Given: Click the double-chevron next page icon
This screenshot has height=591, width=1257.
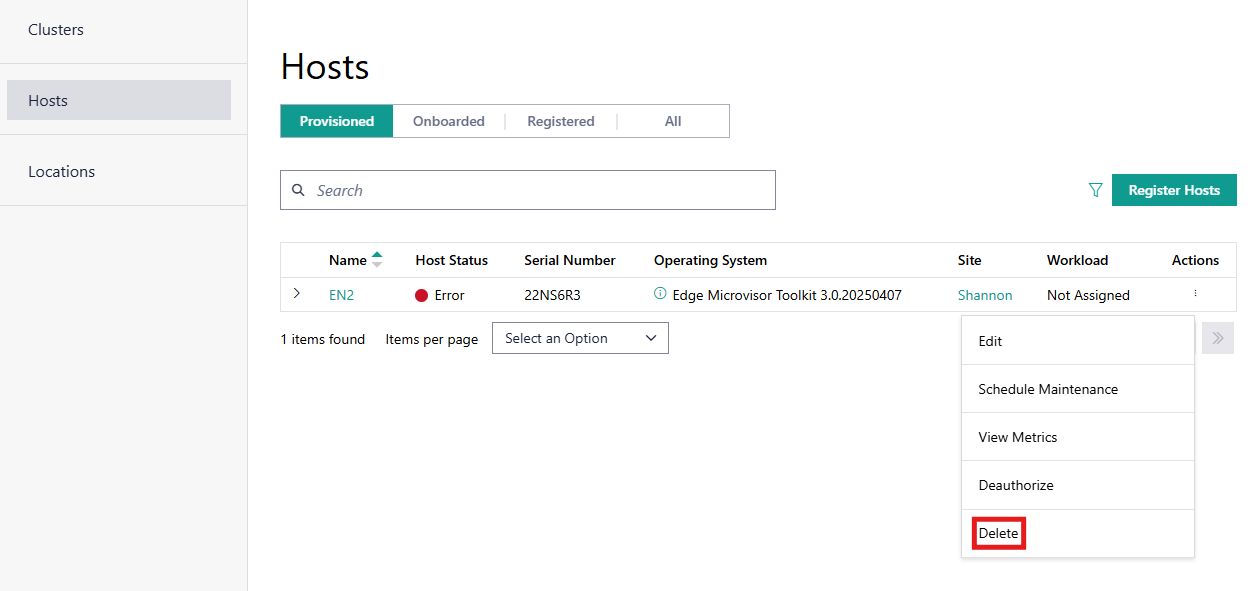Looking at the screenshot, I should click(1217, 338).
